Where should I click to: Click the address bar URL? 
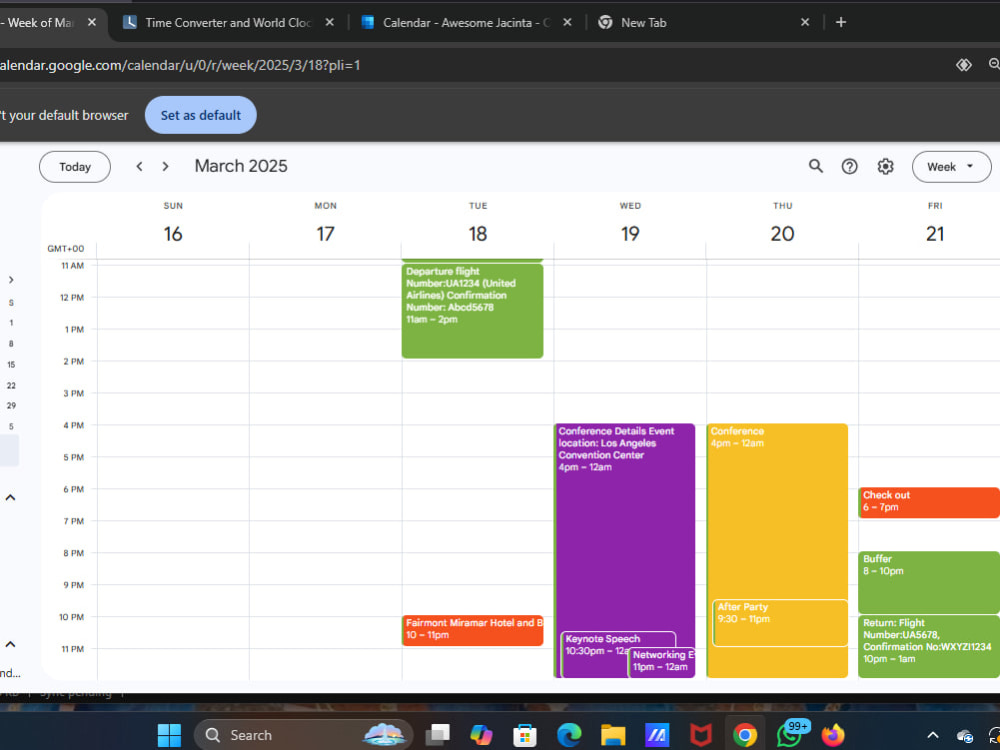[180, 65]
